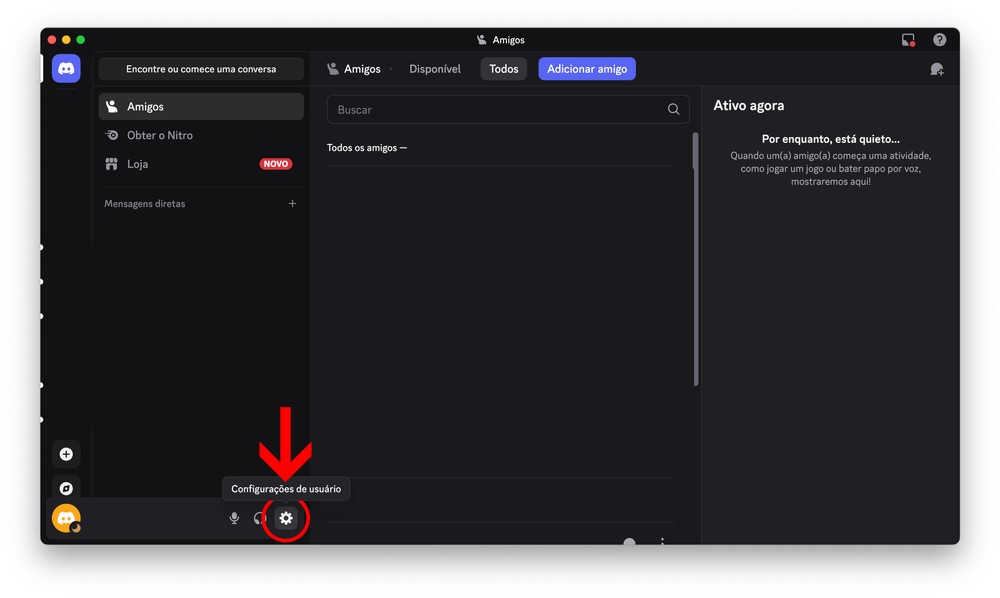
Task: Click 'Encontre ou comece uma conversa'
Action: pos(201,69)
